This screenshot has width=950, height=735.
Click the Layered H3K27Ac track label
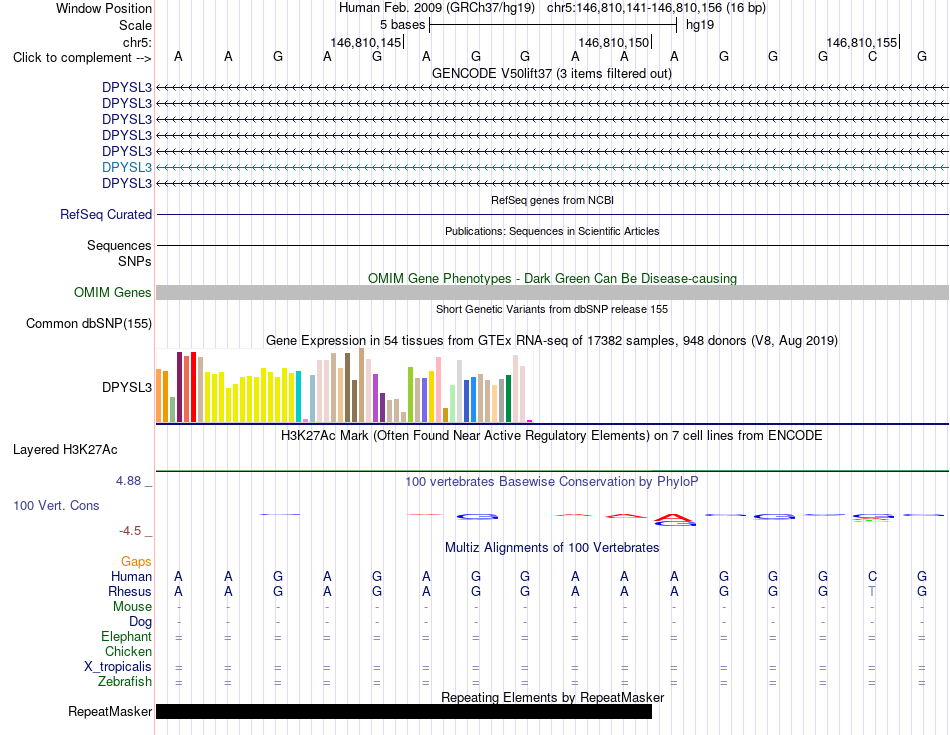(65, 450)
